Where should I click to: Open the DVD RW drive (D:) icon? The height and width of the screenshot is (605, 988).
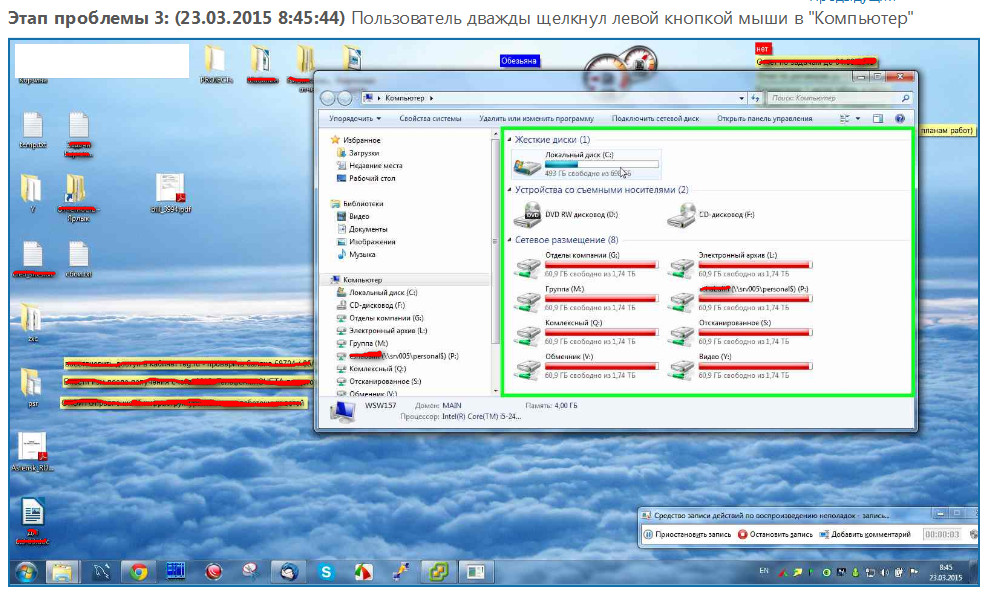[x=527, y=215]
